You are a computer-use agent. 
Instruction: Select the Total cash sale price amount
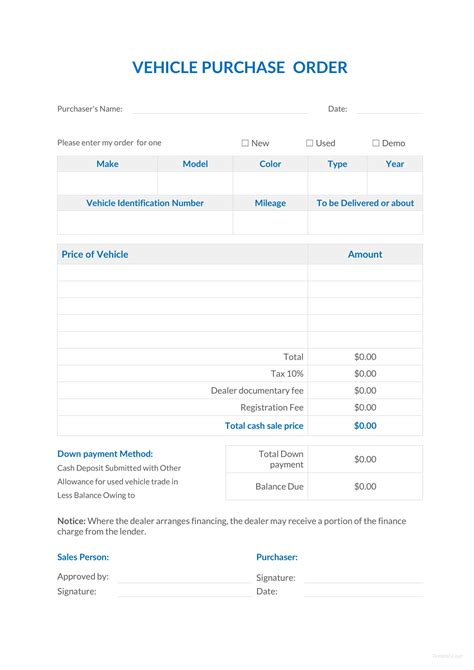365,426
